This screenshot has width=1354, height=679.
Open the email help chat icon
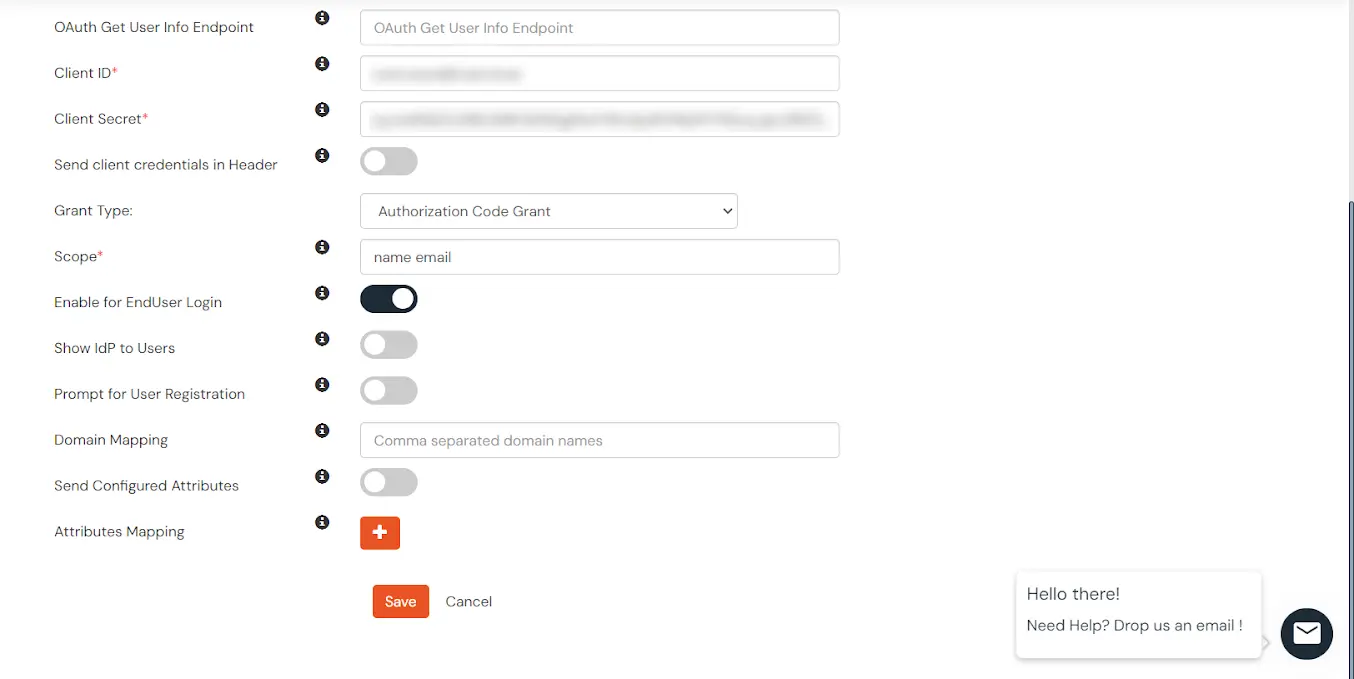[x=1306, y=633]
